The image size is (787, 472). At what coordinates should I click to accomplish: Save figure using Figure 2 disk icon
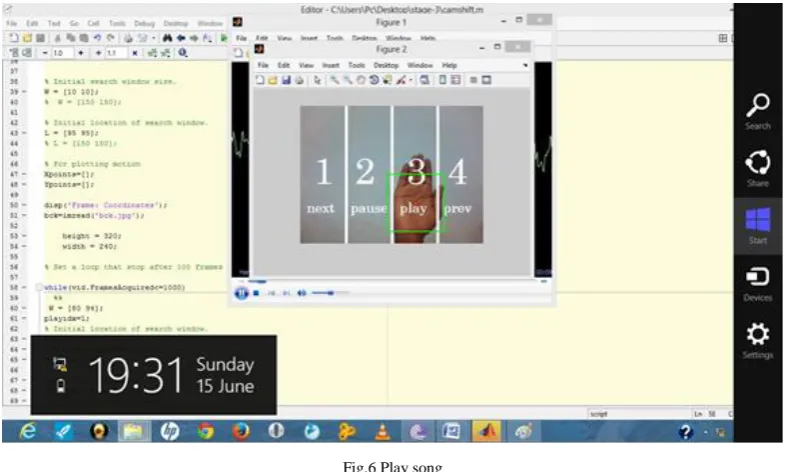286,80
